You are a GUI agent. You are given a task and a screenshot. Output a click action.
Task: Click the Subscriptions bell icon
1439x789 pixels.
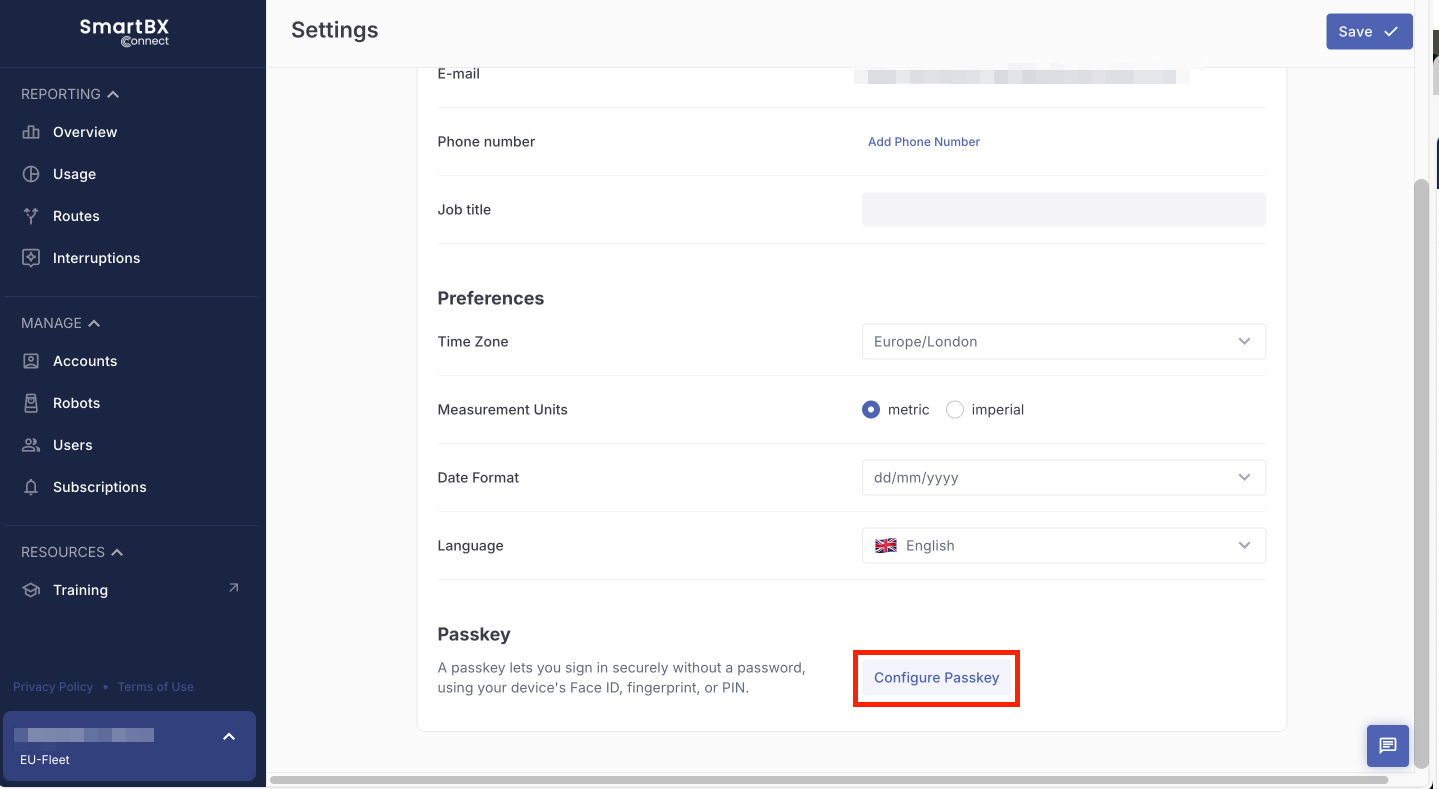[x=31, y=487]
